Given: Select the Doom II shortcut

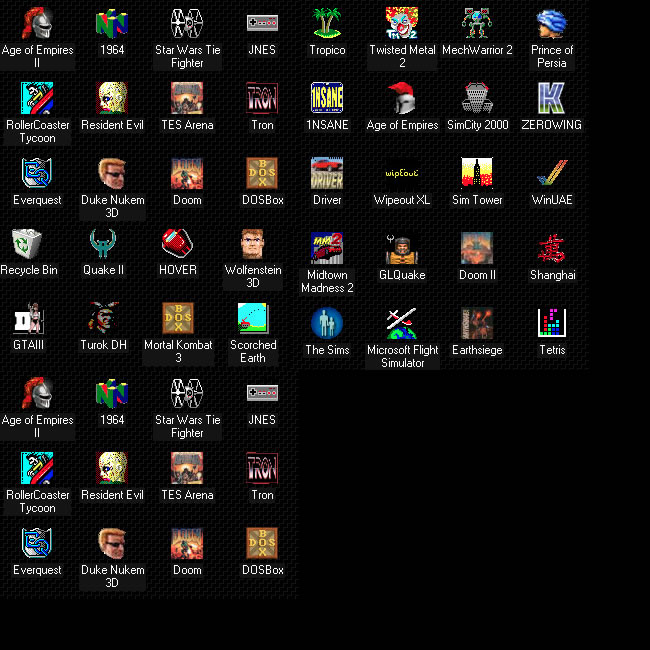Looking at the screenshot, I should 477,248.
